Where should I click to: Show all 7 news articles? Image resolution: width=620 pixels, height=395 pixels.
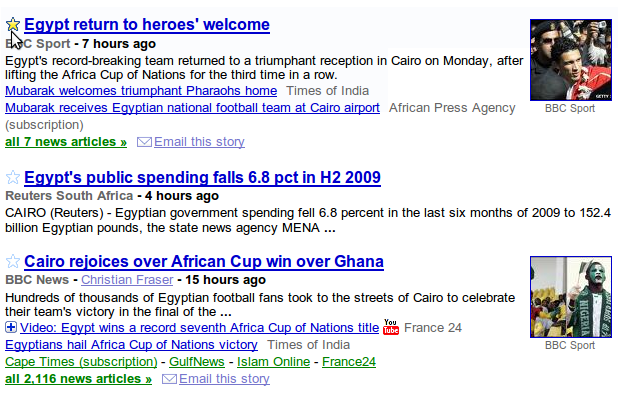(x=66, y=142)
